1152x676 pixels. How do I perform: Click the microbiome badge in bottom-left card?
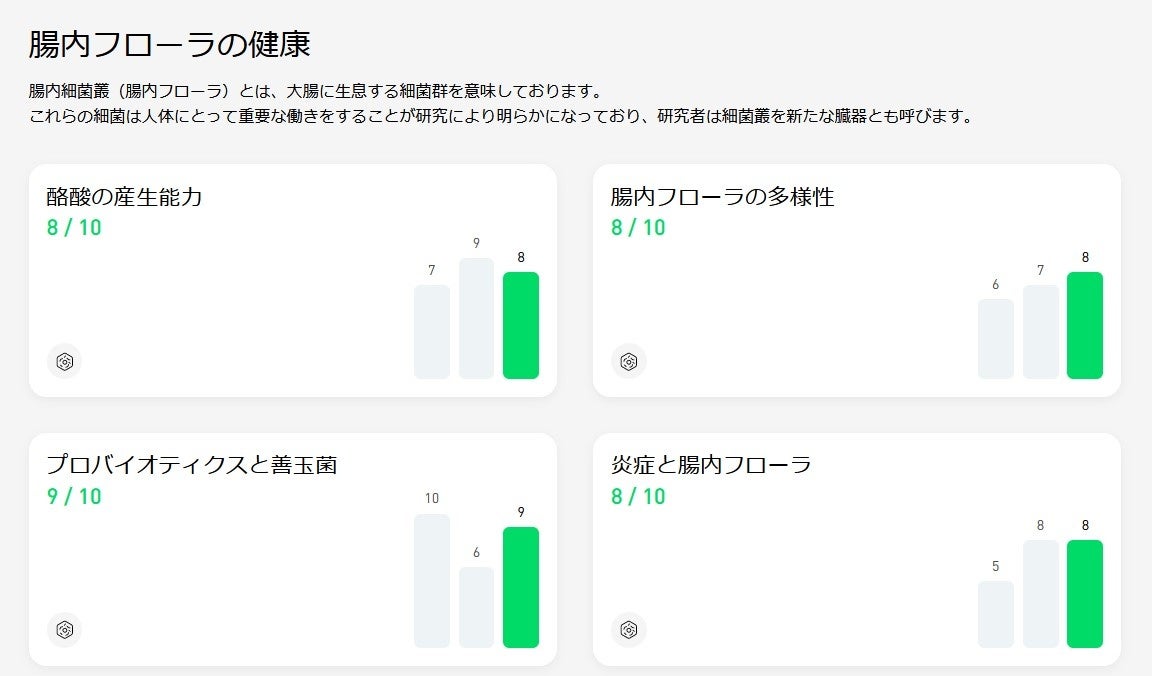[64, 630]
